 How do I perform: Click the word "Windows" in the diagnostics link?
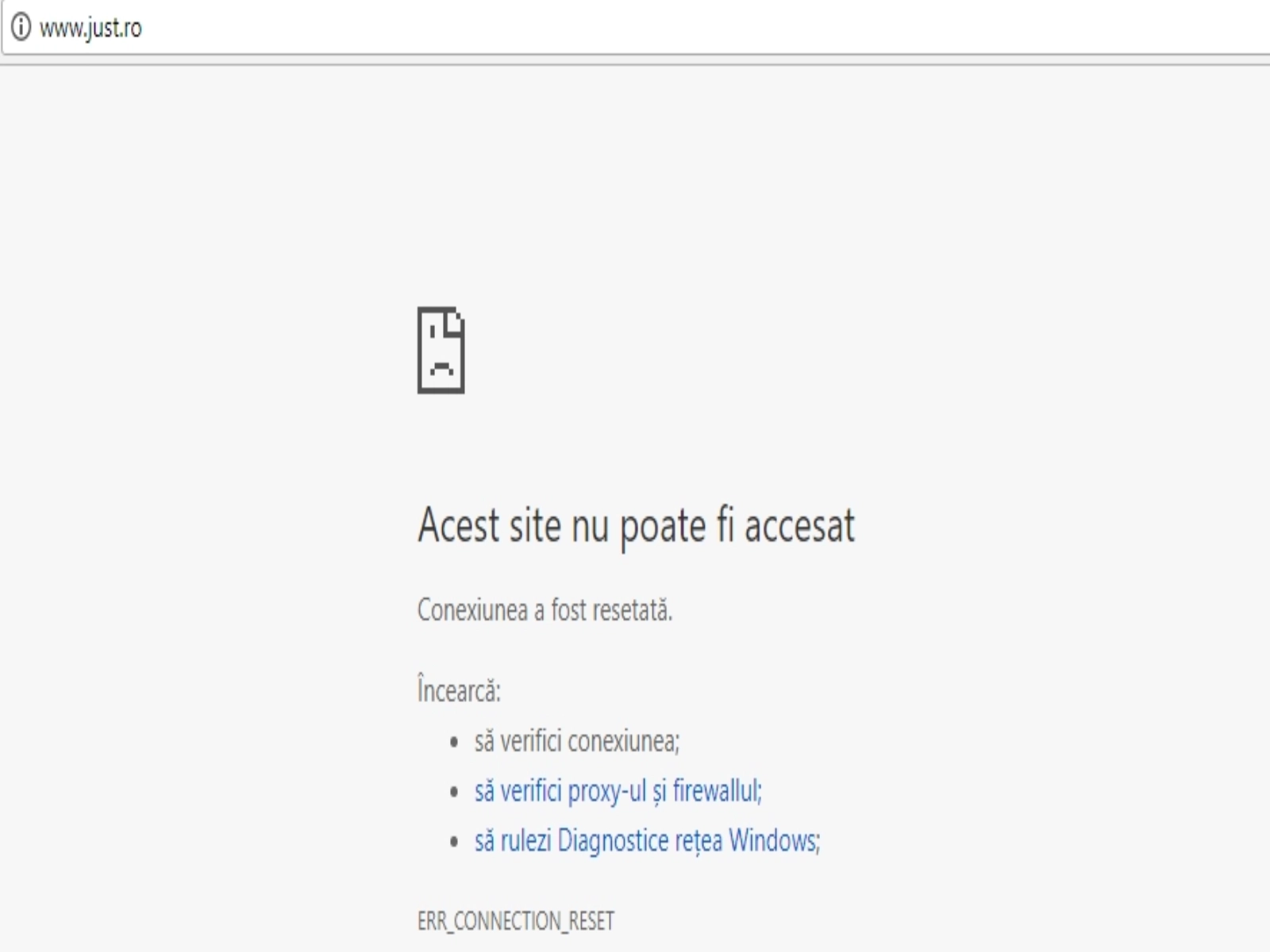click(774, 840)
